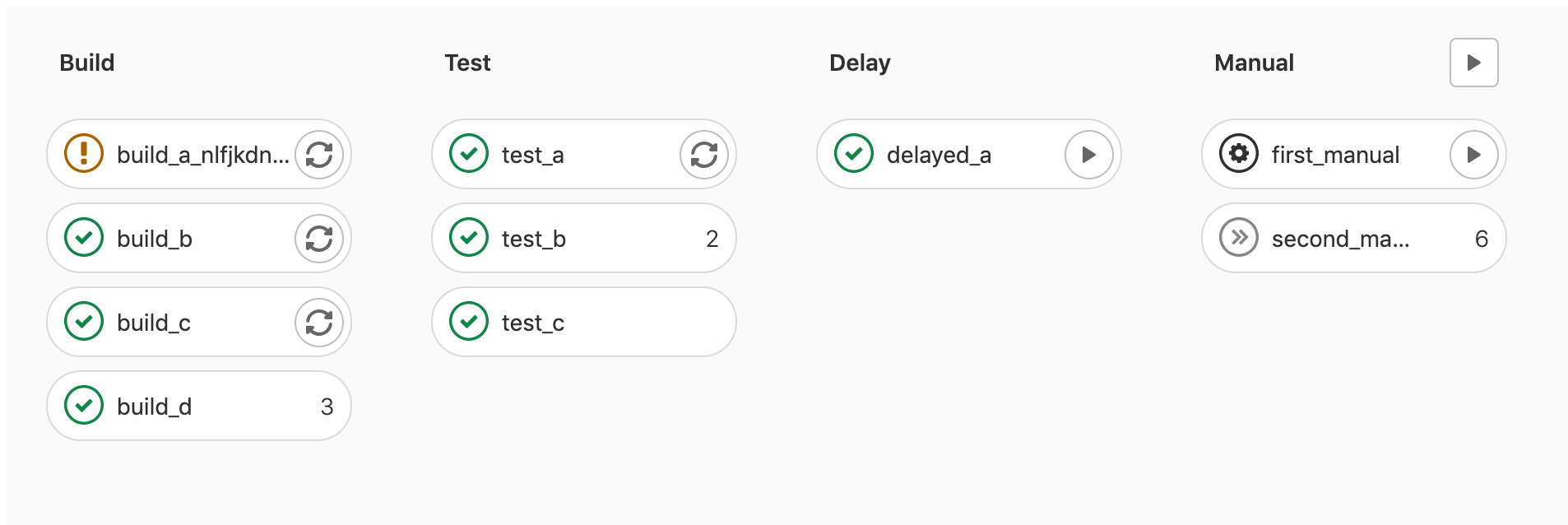Click the warning status icon of build_a

84,154
